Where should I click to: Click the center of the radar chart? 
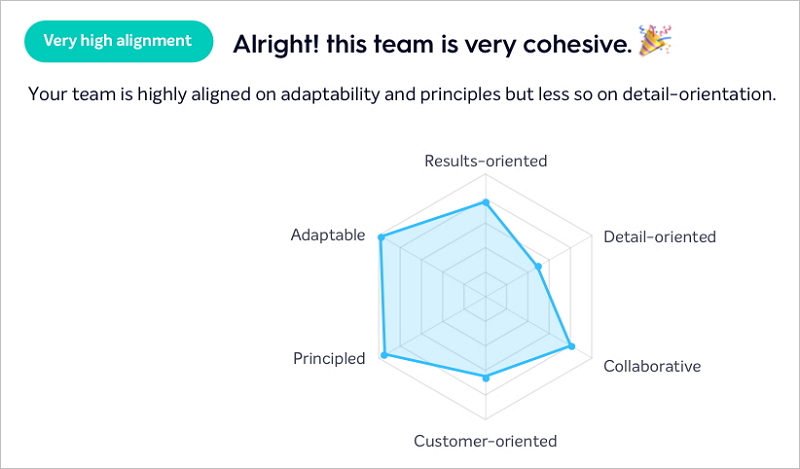click(x=486, y=297)
